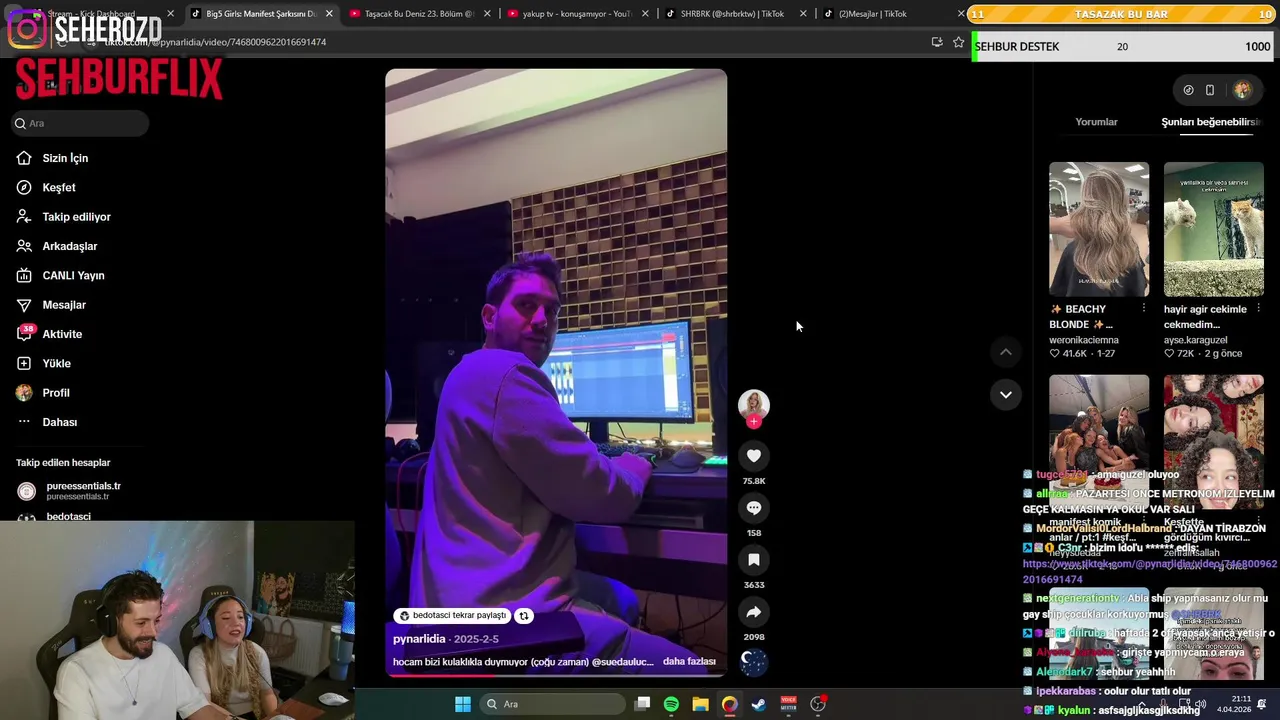Share the video with the arrow icon
The height and width of the screenshot is (720, 1280).
754,612
